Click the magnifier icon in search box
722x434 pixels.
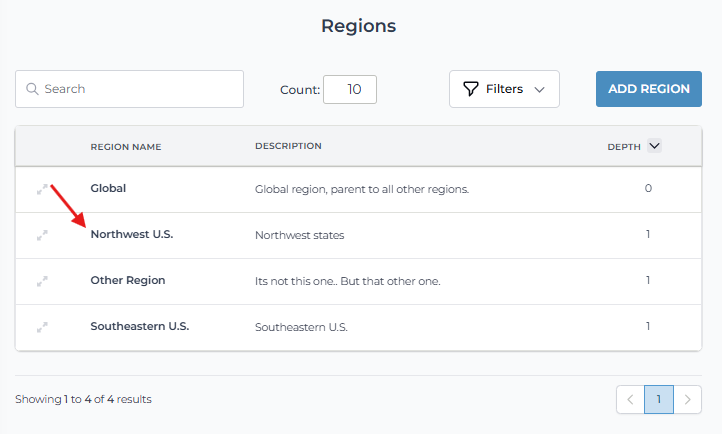pyautogui.click(x=32, y=89)
